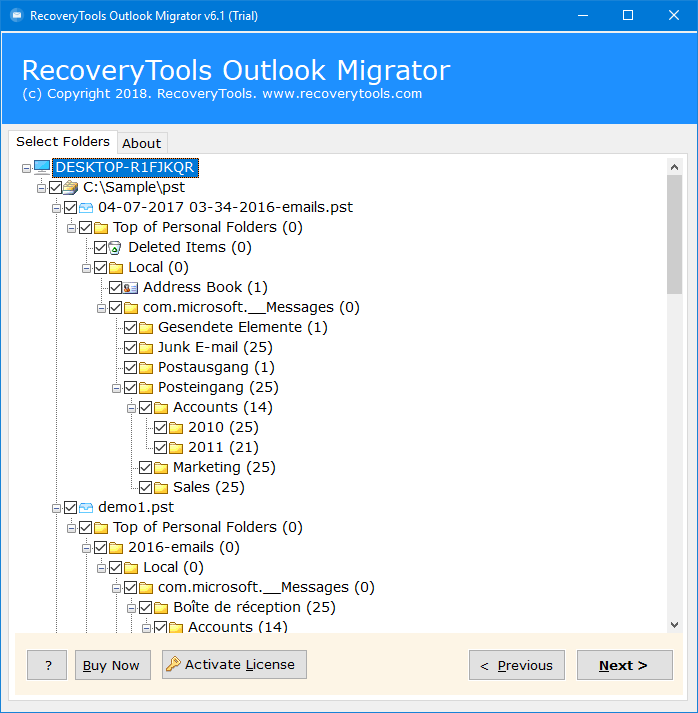698x713 pixels.
Task: Uncheck the Marketing (25) checkbox
Action: point(146,467)
